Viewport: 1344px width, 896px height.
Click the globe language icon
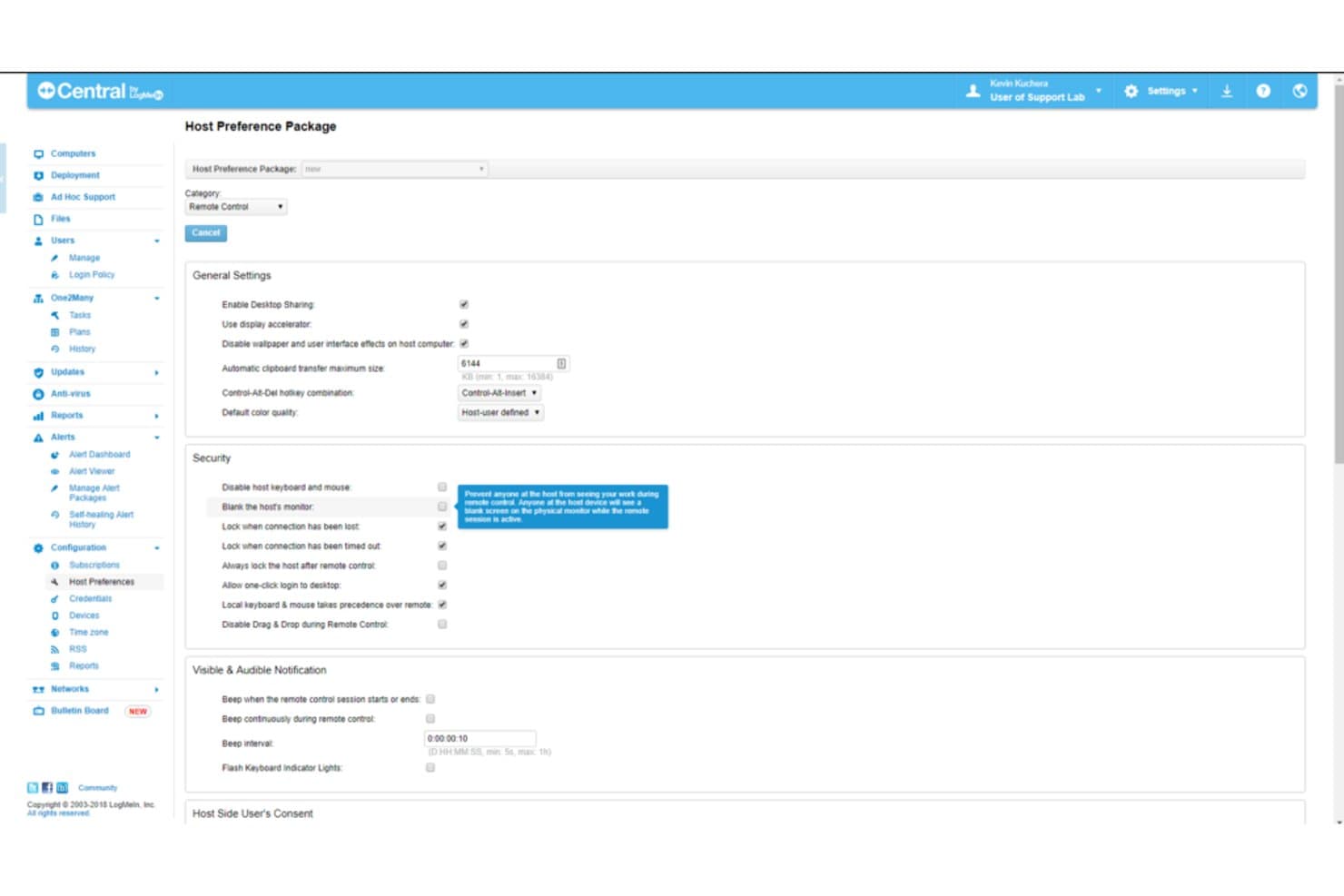coord(1300,91)
